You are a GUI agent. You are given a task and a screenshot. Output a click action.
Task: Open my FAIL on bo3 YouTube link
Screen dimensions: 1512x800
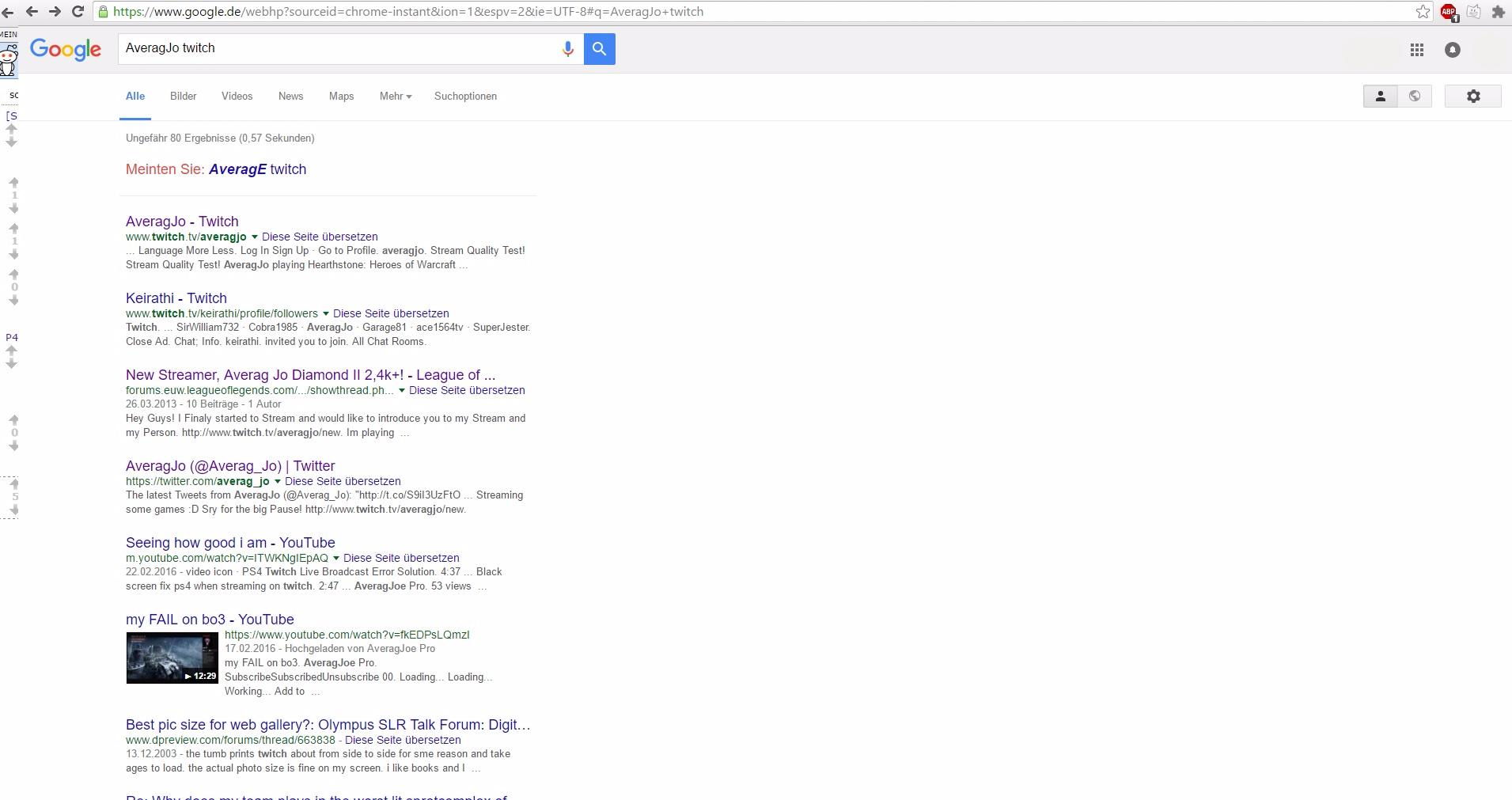pyautogui.click(x=210, y=620)
